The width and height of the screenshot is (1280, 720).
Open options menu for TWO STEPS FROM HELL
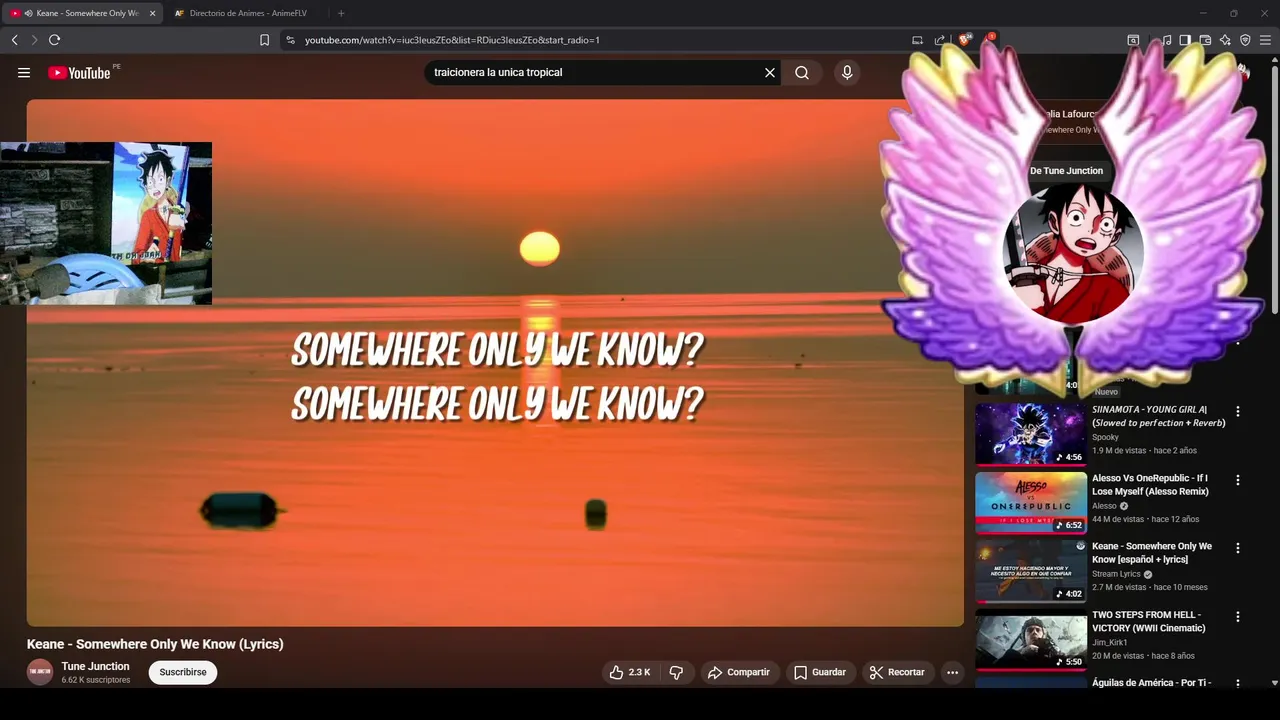(1238, 617)
